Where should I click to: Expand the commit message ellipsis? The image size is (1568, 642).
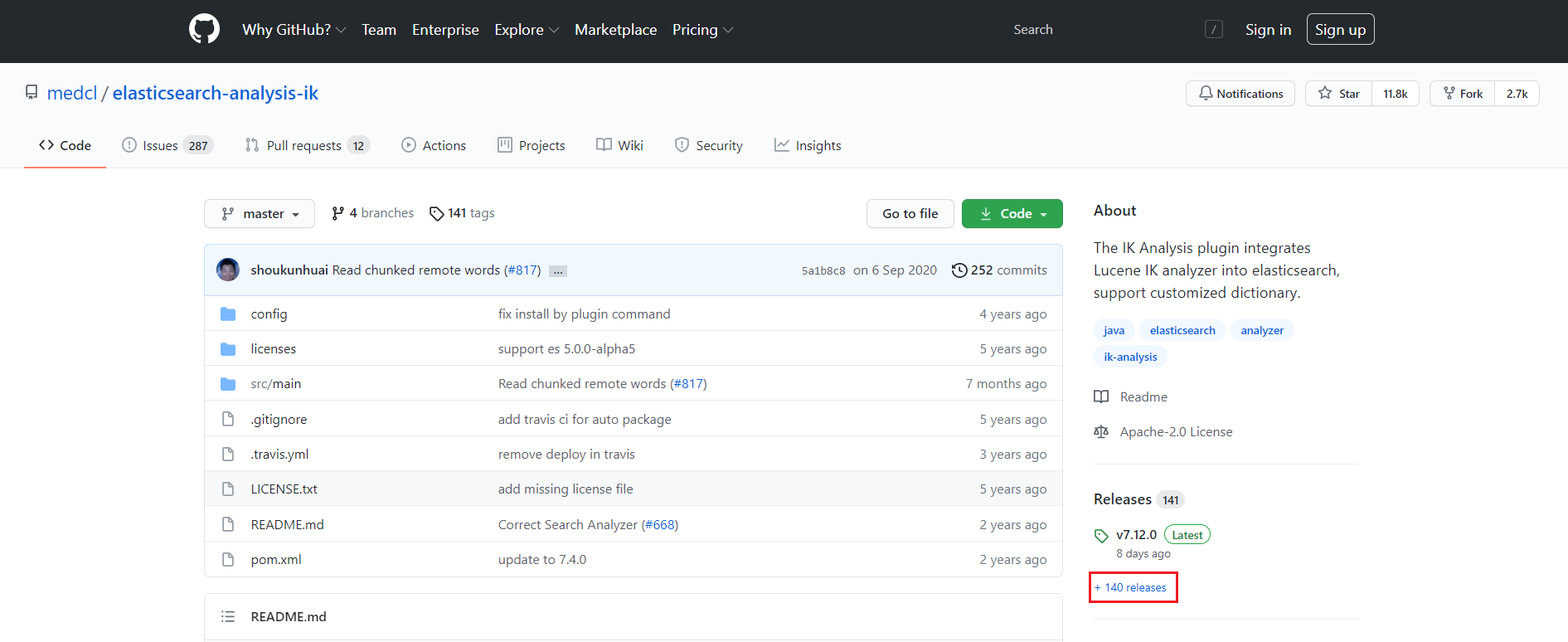click(558, 271)
